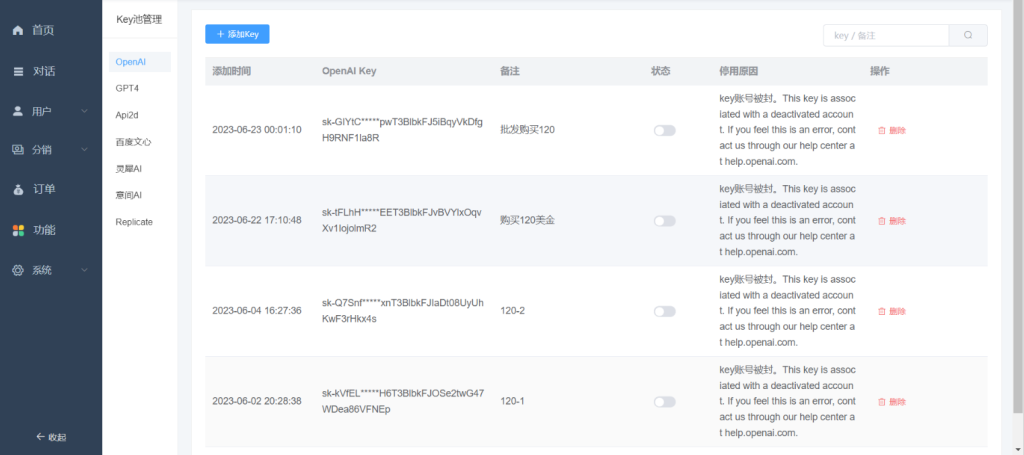
Task: Click the 收起 collapse arrow icon
Action: pyautogui.click(x=40, y=436)
